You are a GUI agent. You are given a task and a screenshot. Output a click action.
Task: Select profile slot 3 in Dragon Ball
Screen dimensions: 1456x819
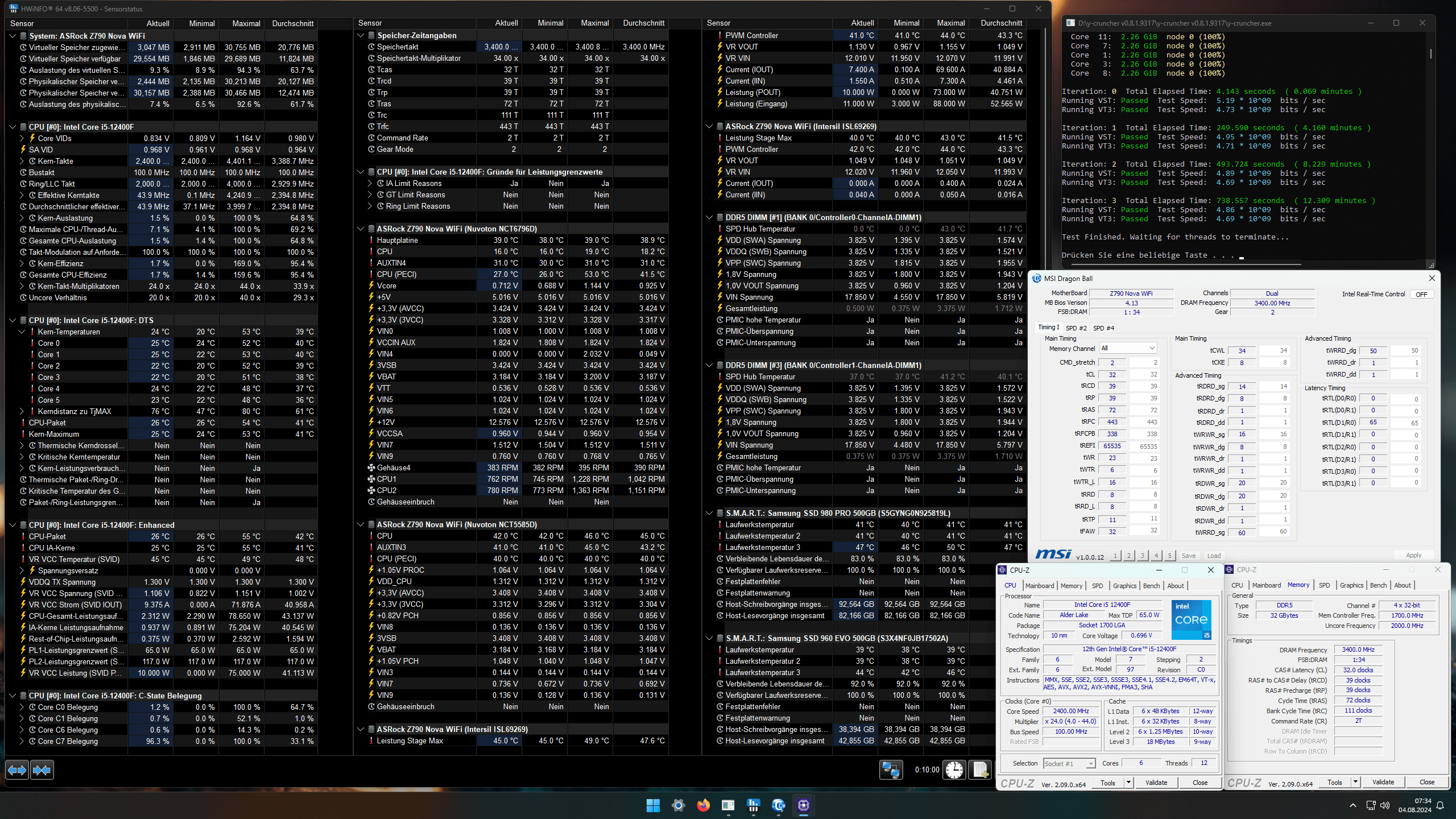click(x=1143, y=556)
